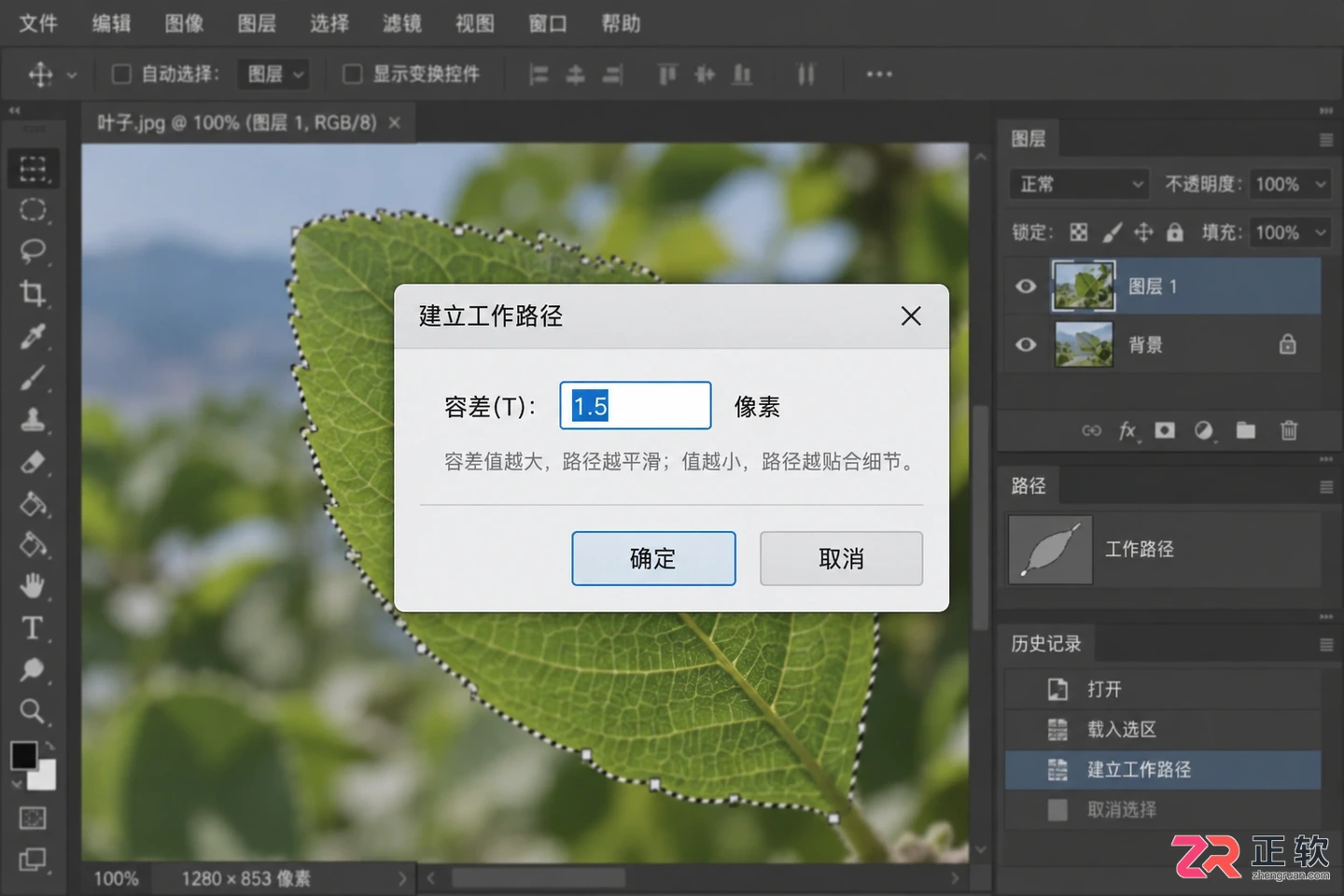Viewport: 1344px width, 896px height.
Task: Open more options (three dots) in options bar
Action: [x=879, y=74]
